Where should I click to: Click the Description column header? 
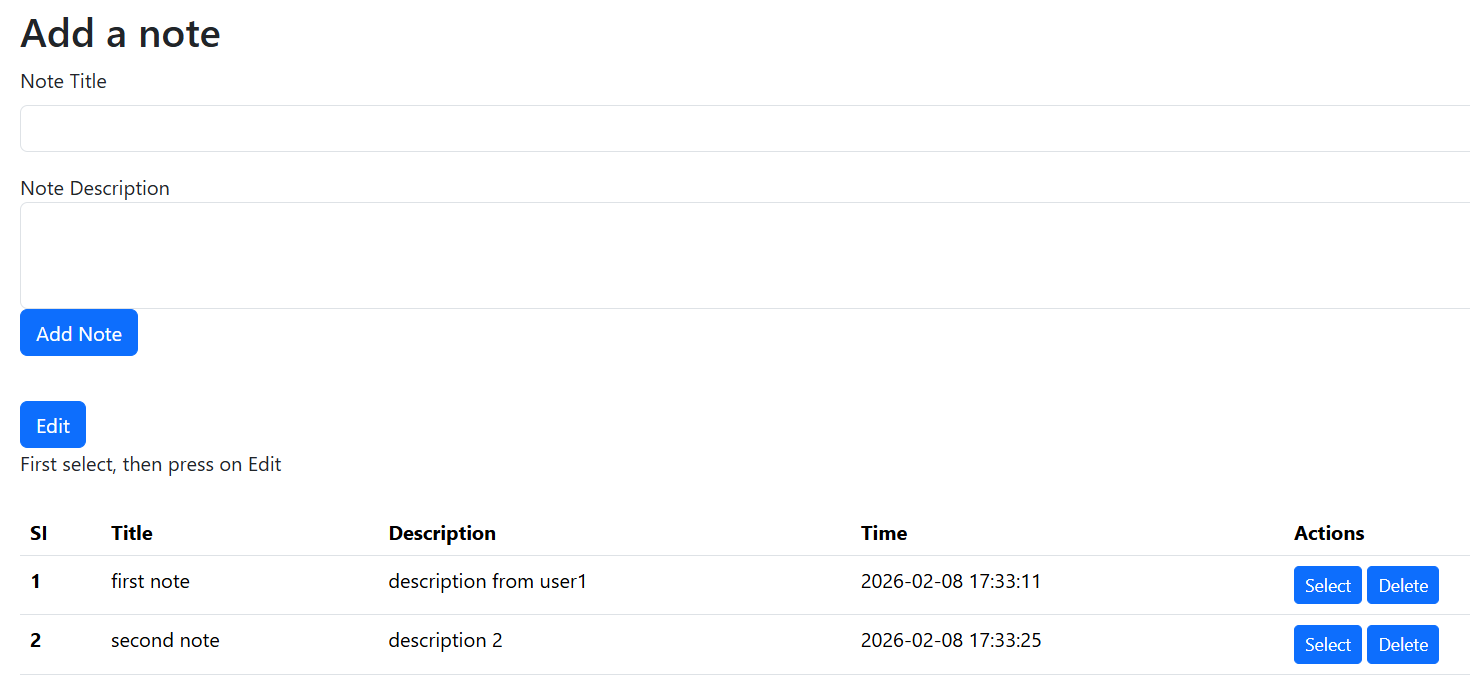pyautogui.click(x=442, y=533)
